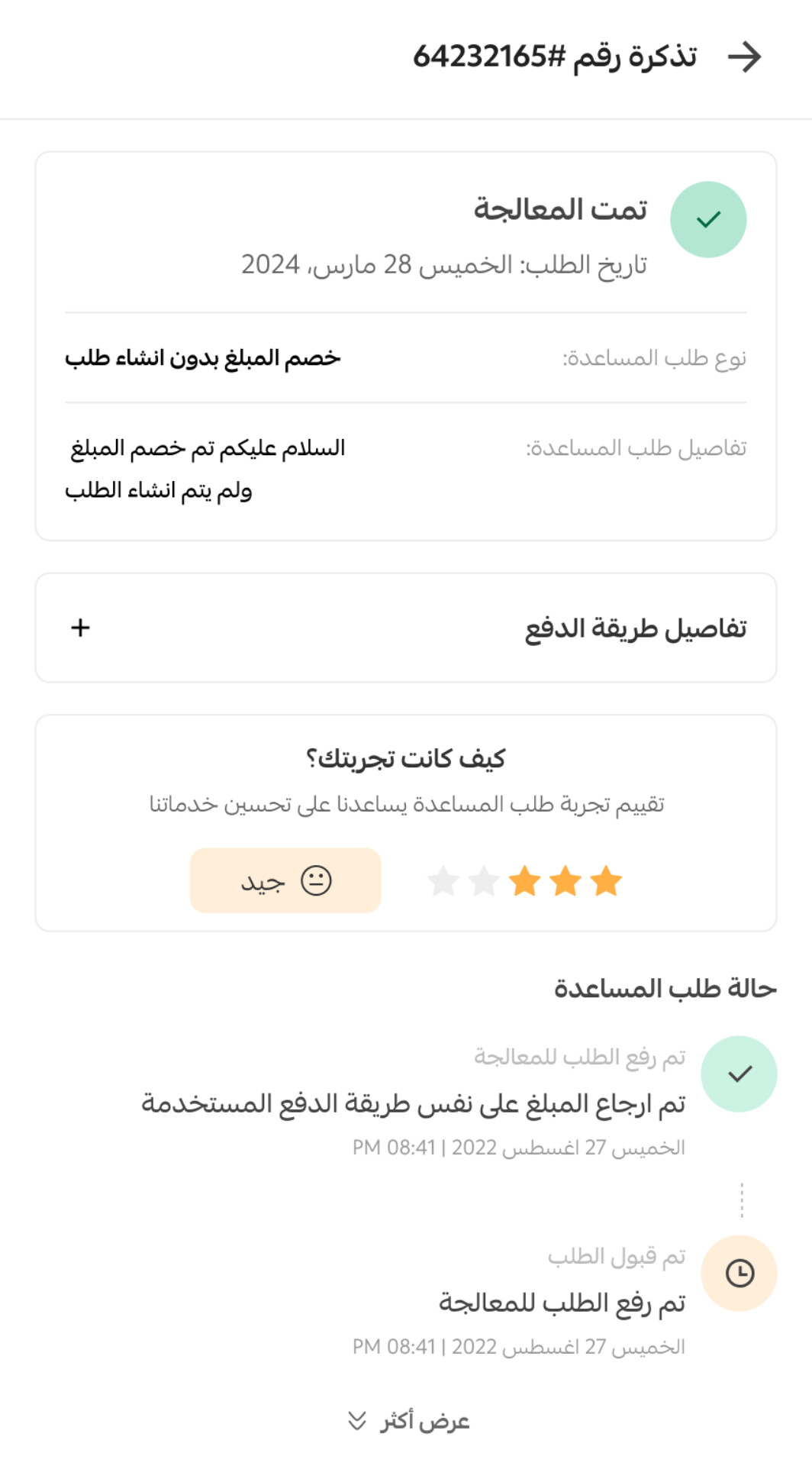Click the green processed checkmark icon

(x=708, y=220)
